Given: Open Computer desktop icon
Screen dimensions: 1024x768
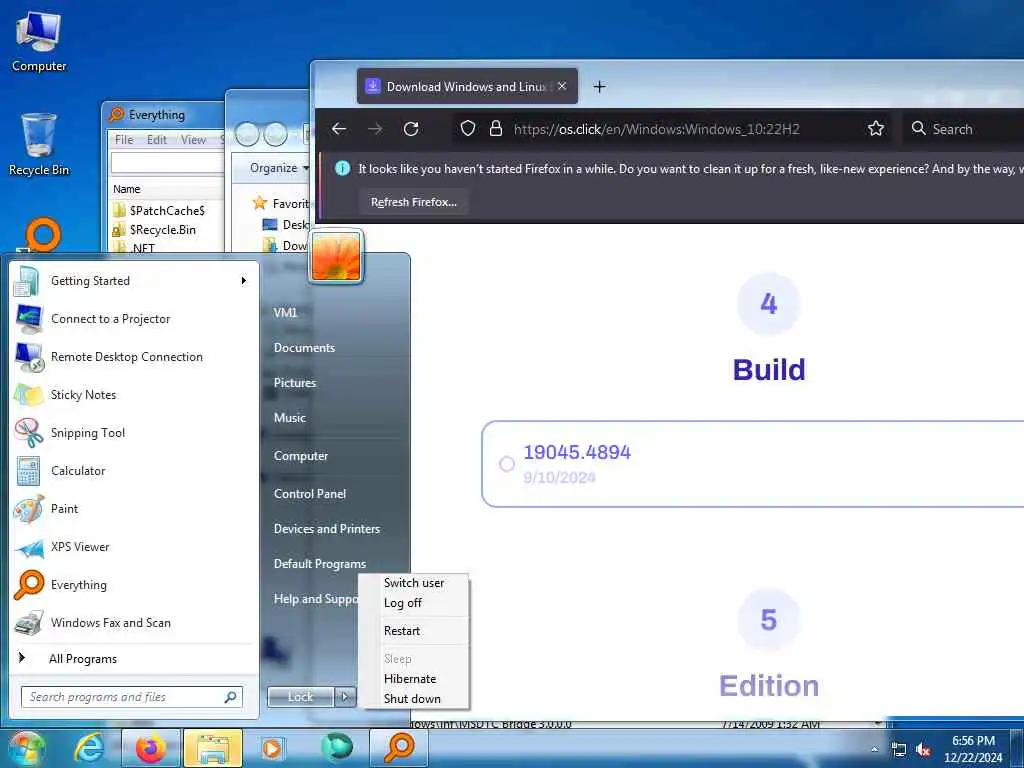Looking at the screenshot, I should [39, 41].
